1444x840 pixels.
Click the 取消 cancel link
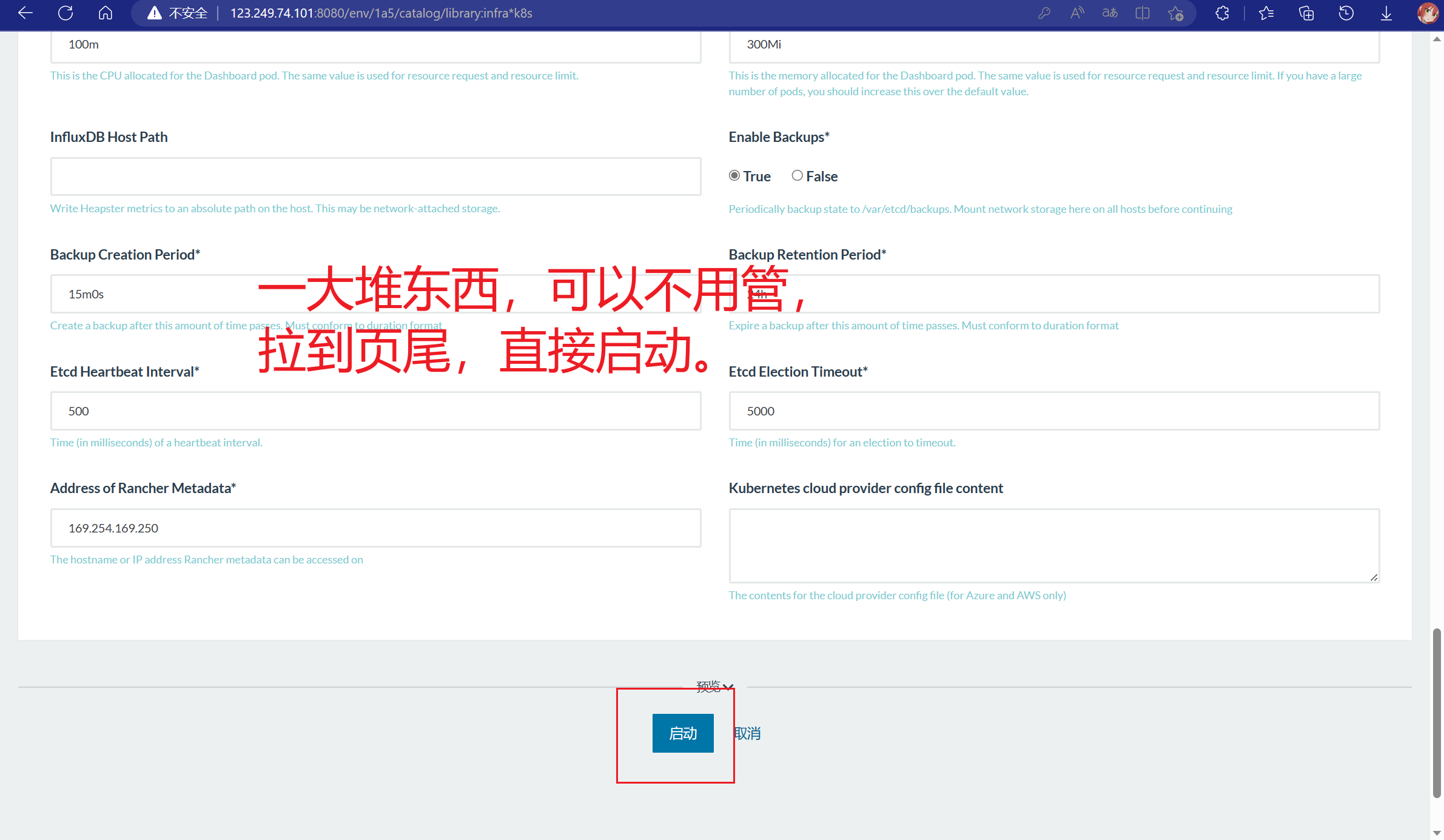(747, 733)
